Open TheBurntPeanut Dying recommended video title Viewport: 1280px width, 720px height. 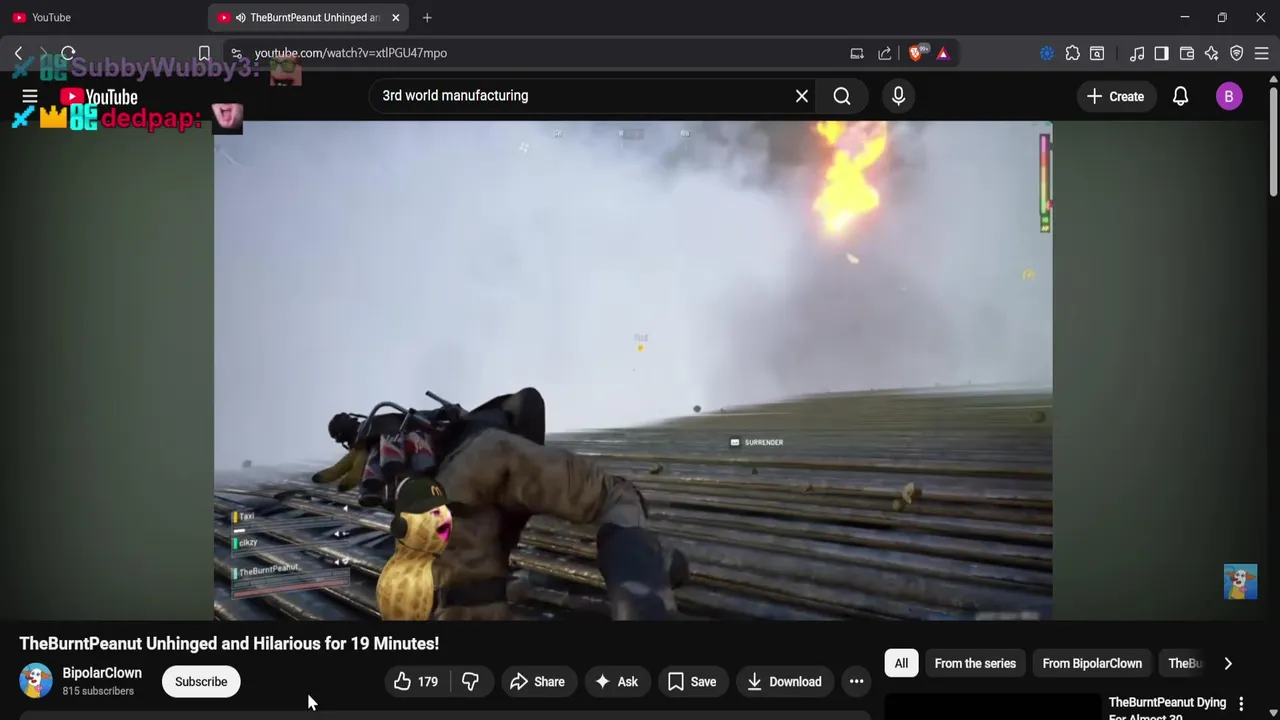pyautogui.click(x=1167, y=709)
